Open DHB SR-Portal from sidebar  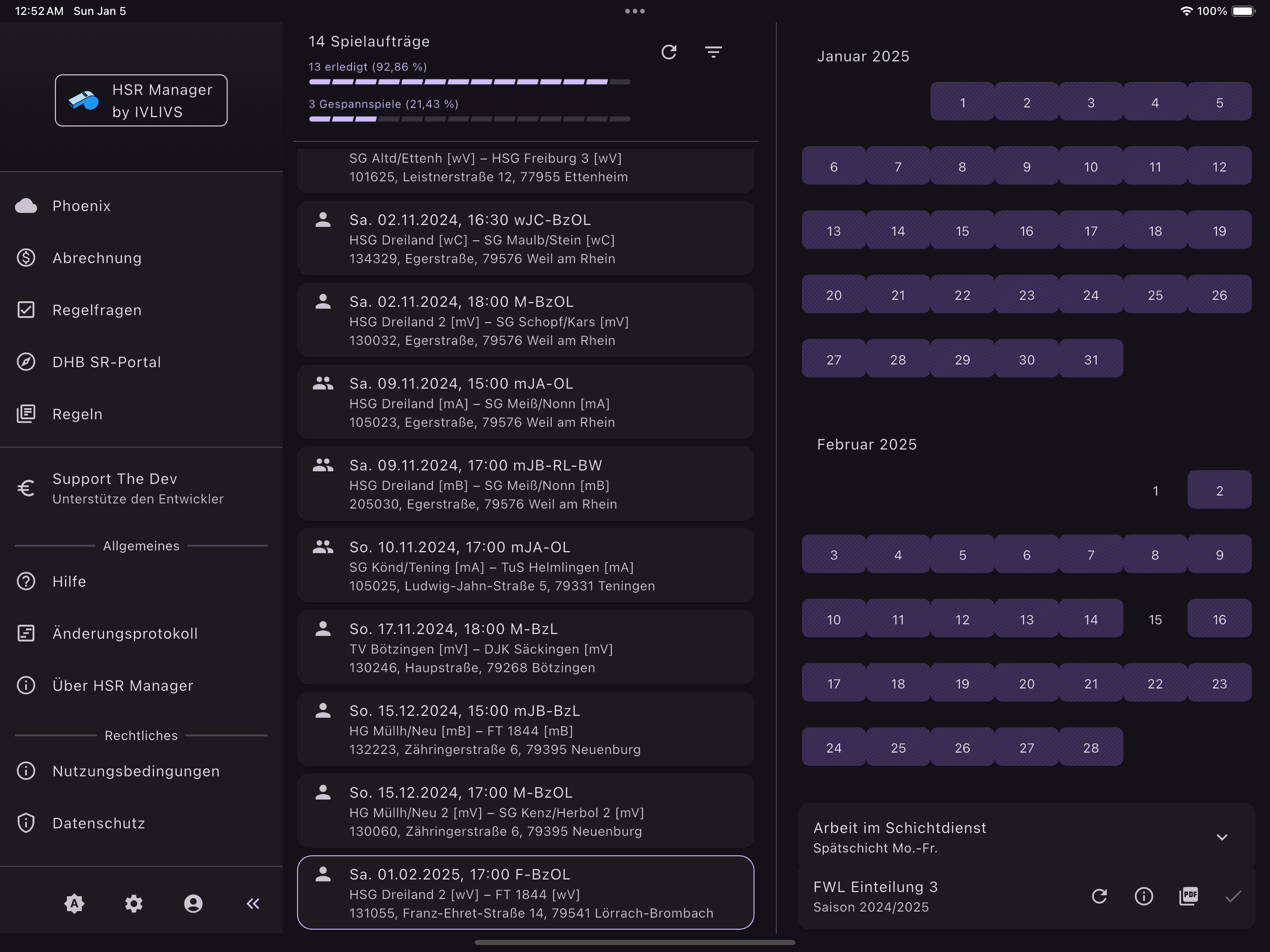pos(141,362)
